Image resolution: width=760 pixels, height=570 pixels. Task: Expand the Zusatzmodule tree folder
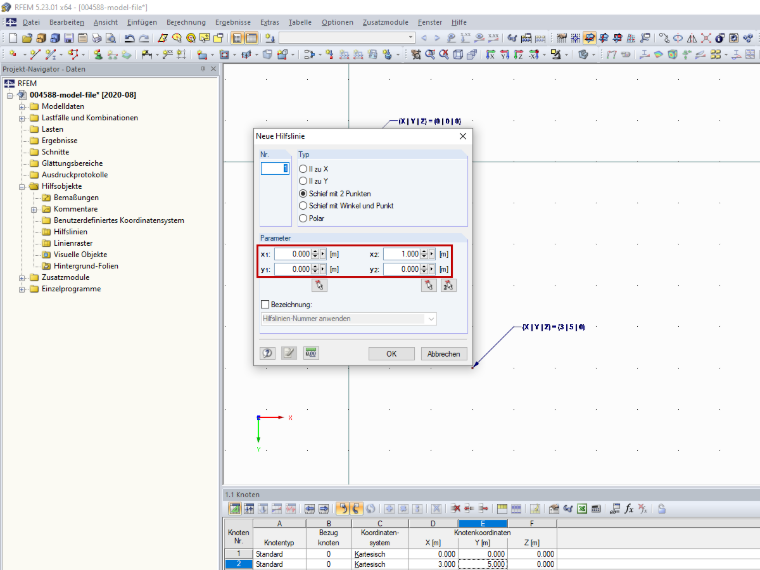(x=22, y=278)
